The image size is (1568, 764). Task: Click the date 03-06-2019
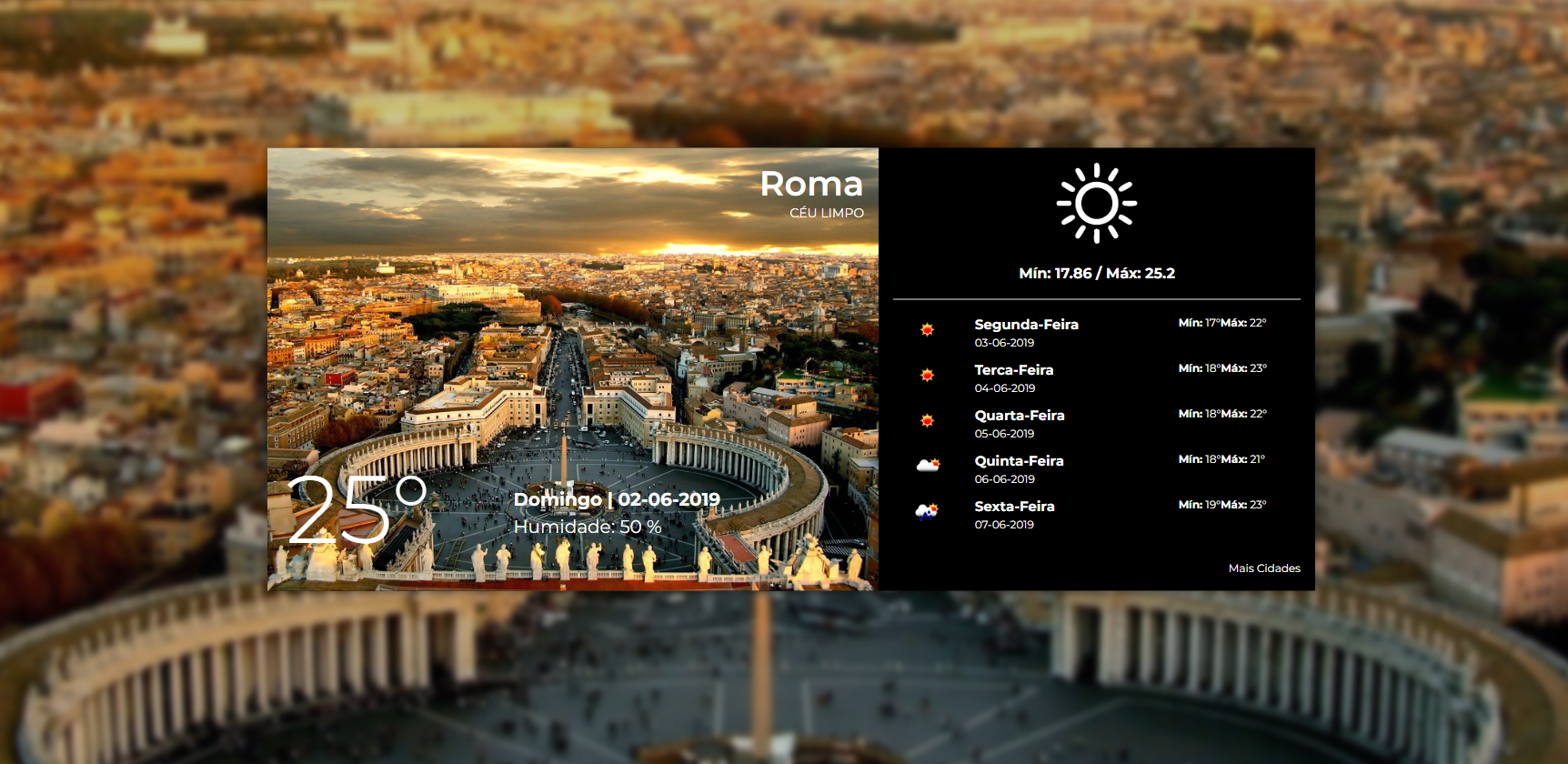pyautogui.click(x=1004, y=343)
